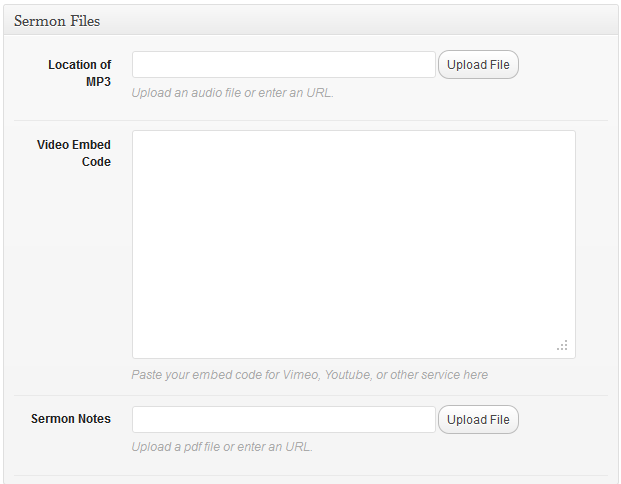
Task: Focus the Sermon Notes URL input field
Action: pyautogui.click(x=284, y=419)
